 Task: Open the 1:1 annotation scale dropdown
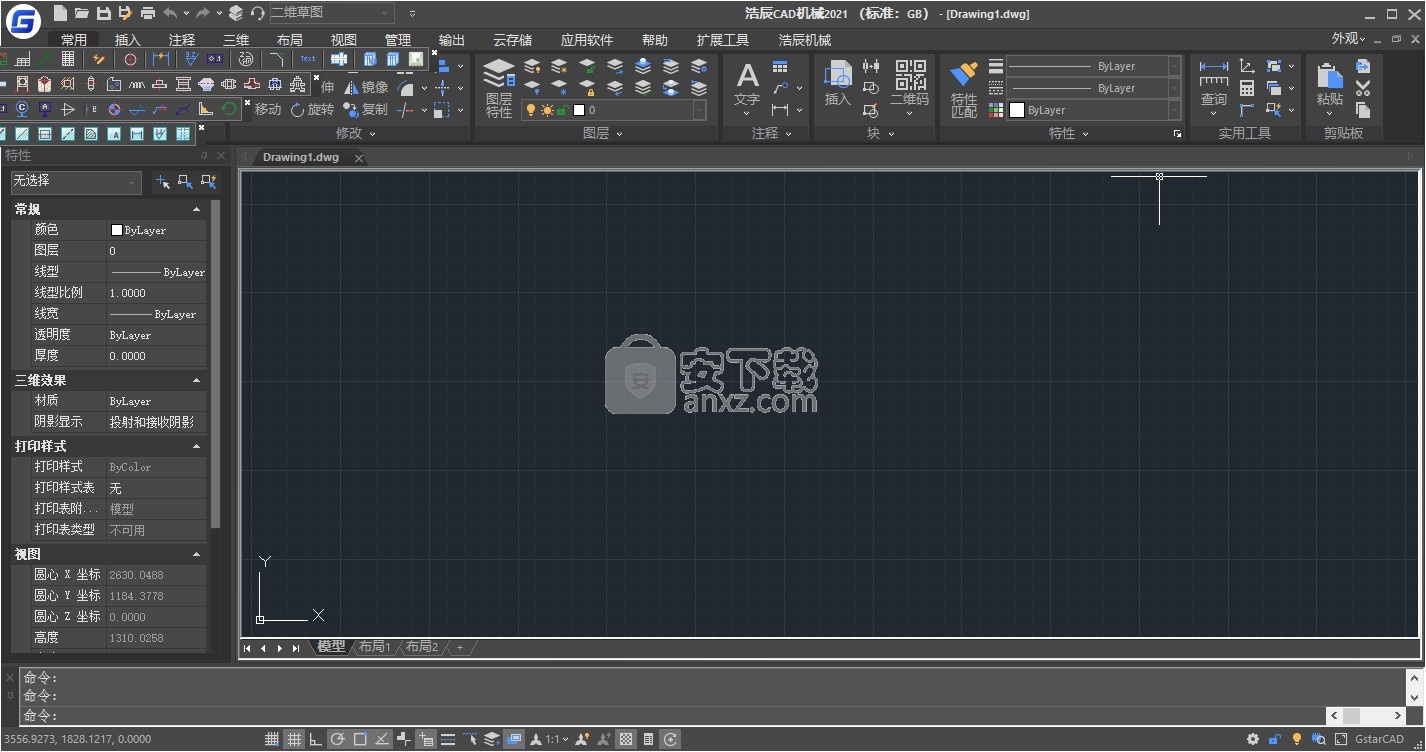(x=556, y=740)
